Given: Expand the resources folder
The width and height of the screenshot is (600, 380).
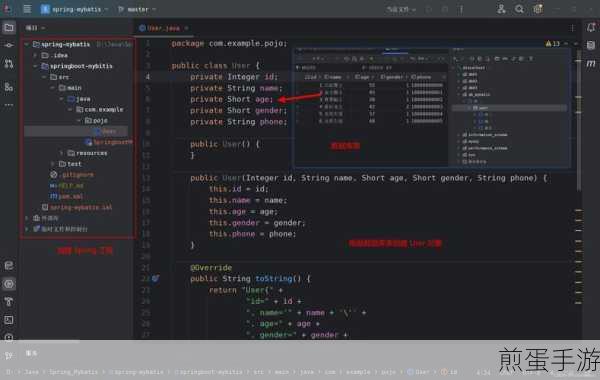Looking at the screenshot, I should click(x=62, y=153).
